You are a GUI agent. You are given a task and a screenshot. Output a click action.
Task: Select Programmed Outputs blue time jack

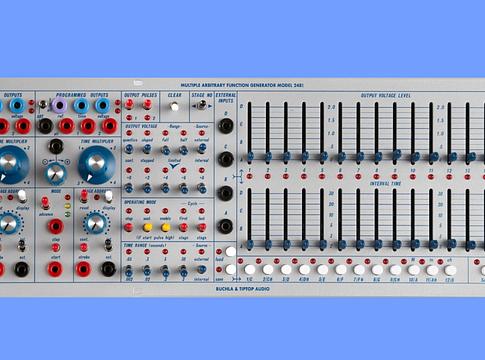pos(81,106)
